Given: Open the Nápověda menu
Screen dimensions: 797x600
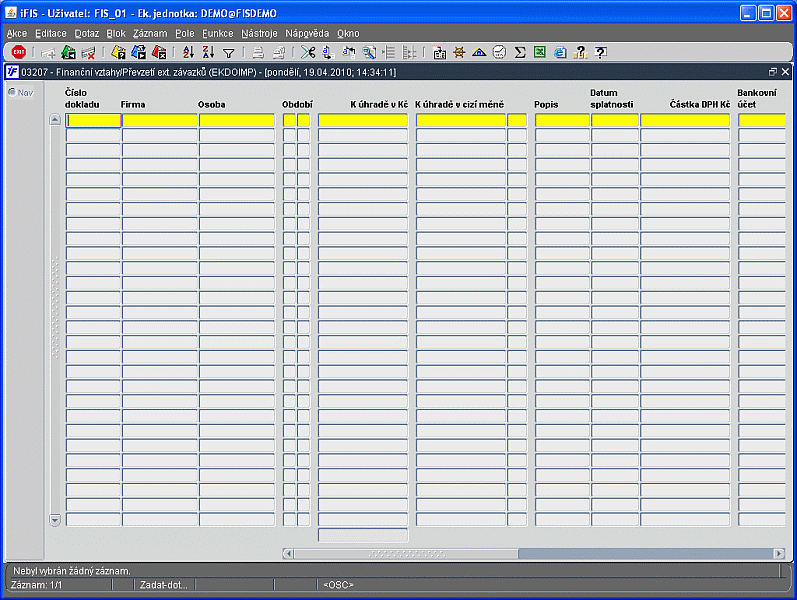Looking at the screenshot, I should click(307, 34).
